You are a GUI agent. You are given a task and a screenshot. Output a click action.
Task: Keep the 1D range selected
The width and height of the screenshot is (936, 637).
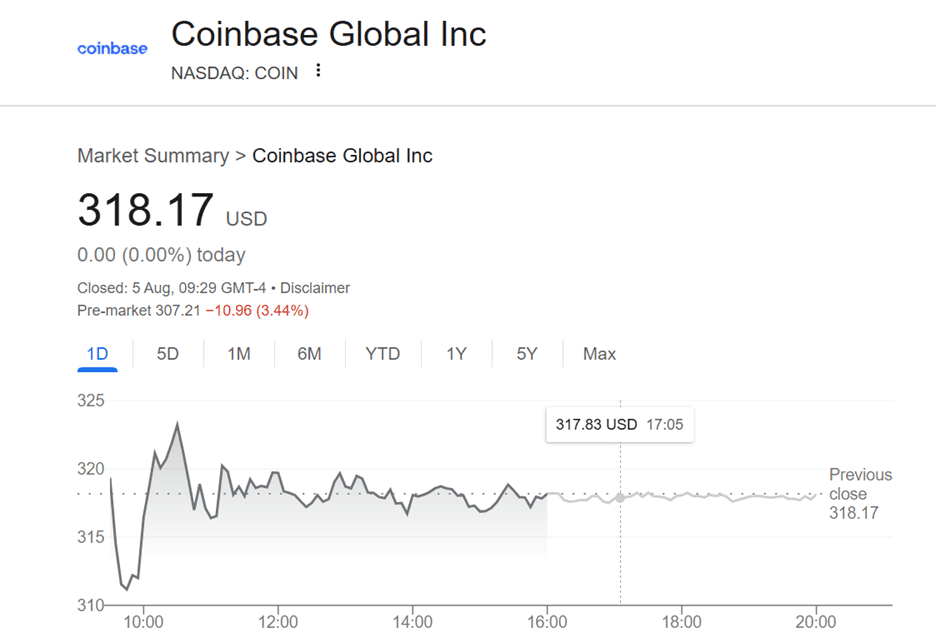click(x=97, y=353)
